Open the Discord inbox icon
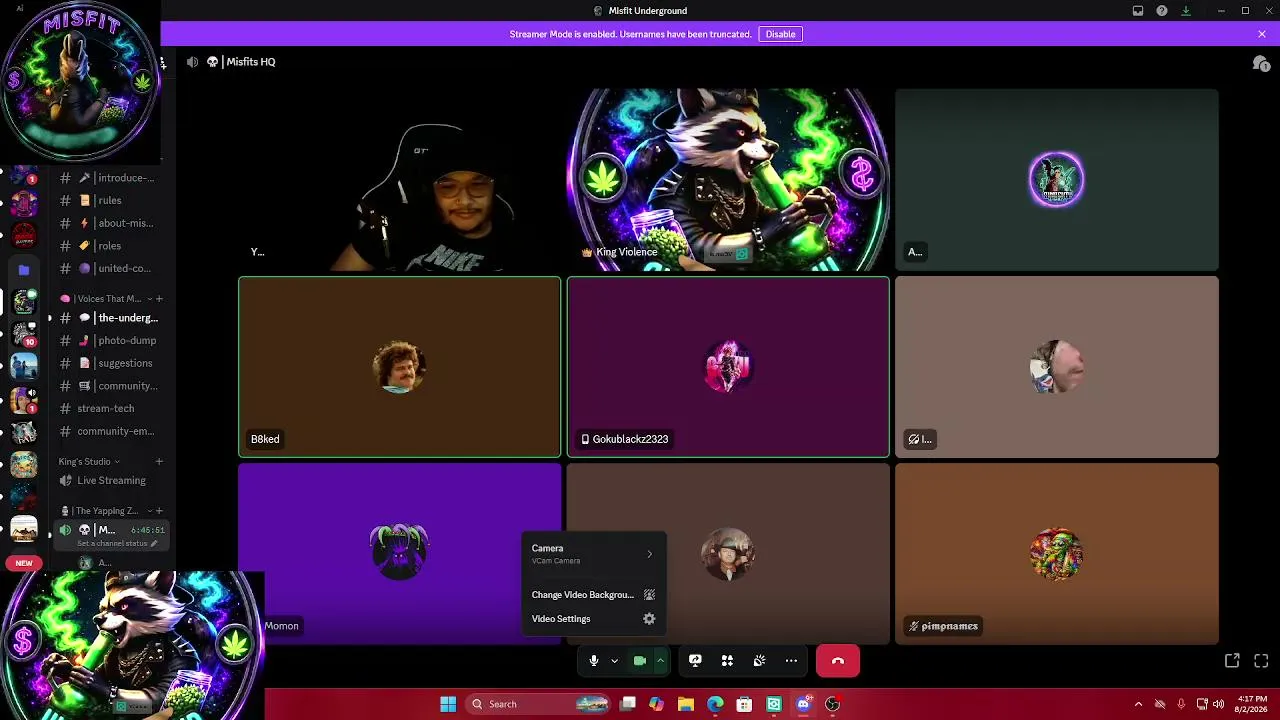The height and width of the screenshot is (720, 1280). [1138, 11]
